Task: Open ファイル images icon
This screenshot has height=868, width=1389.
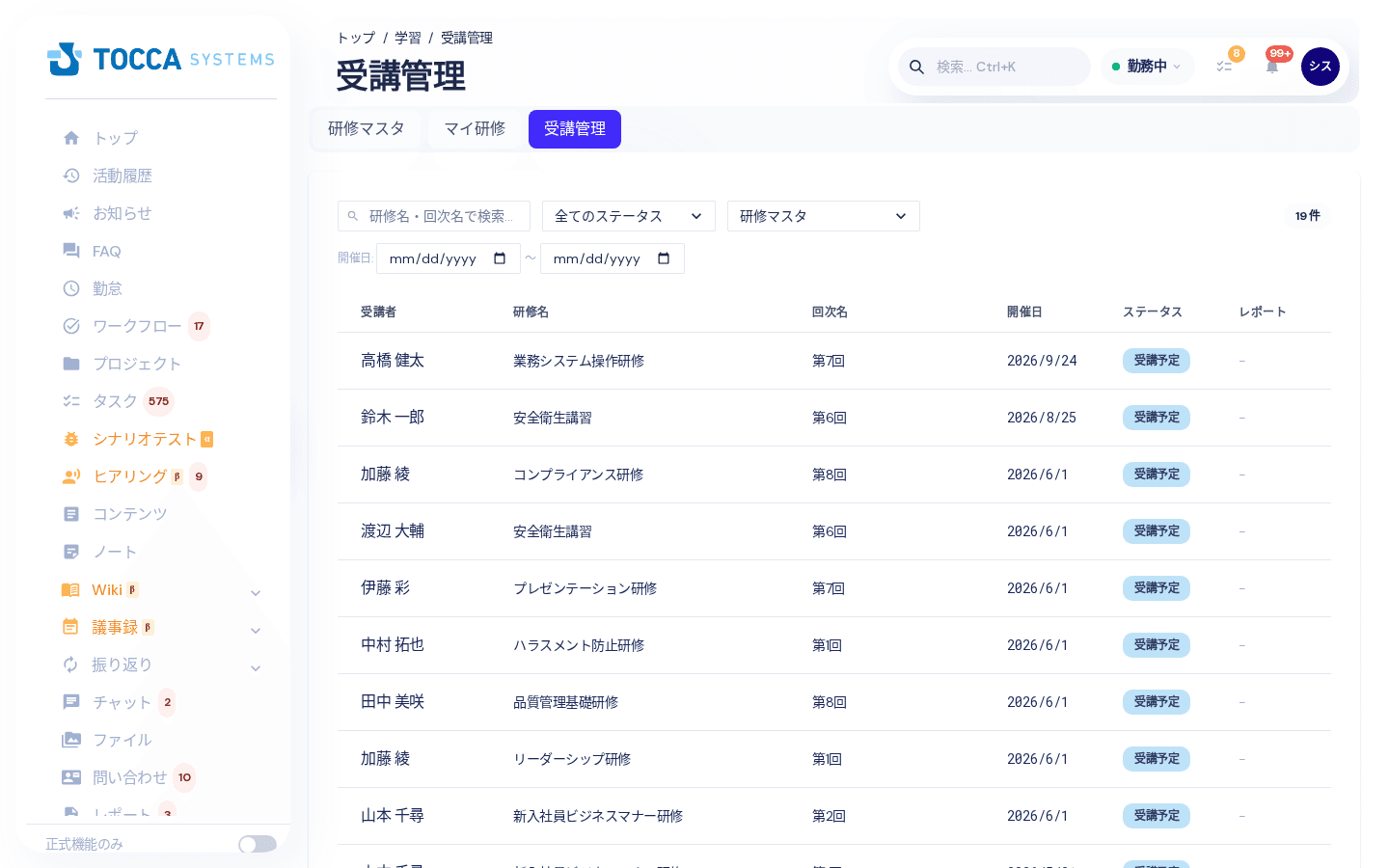Action: 71,740
